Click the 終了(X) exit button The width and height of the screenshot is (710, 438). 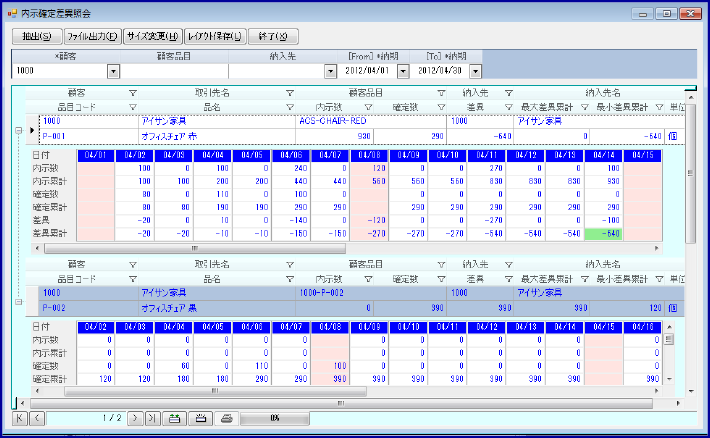pos(273,36)
